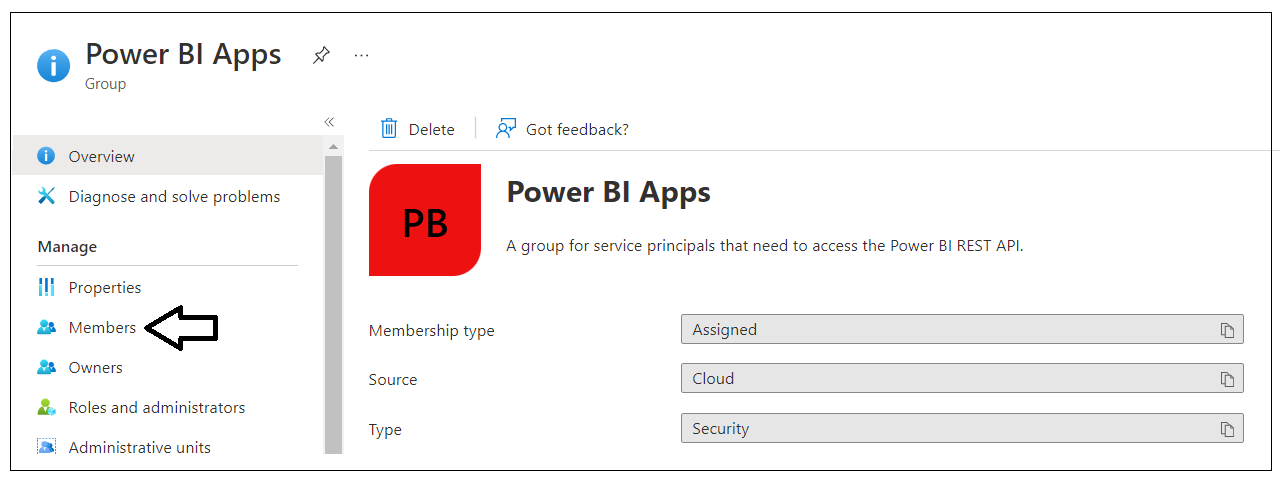Click the Source Cloud field

click(x=962, y=378)
